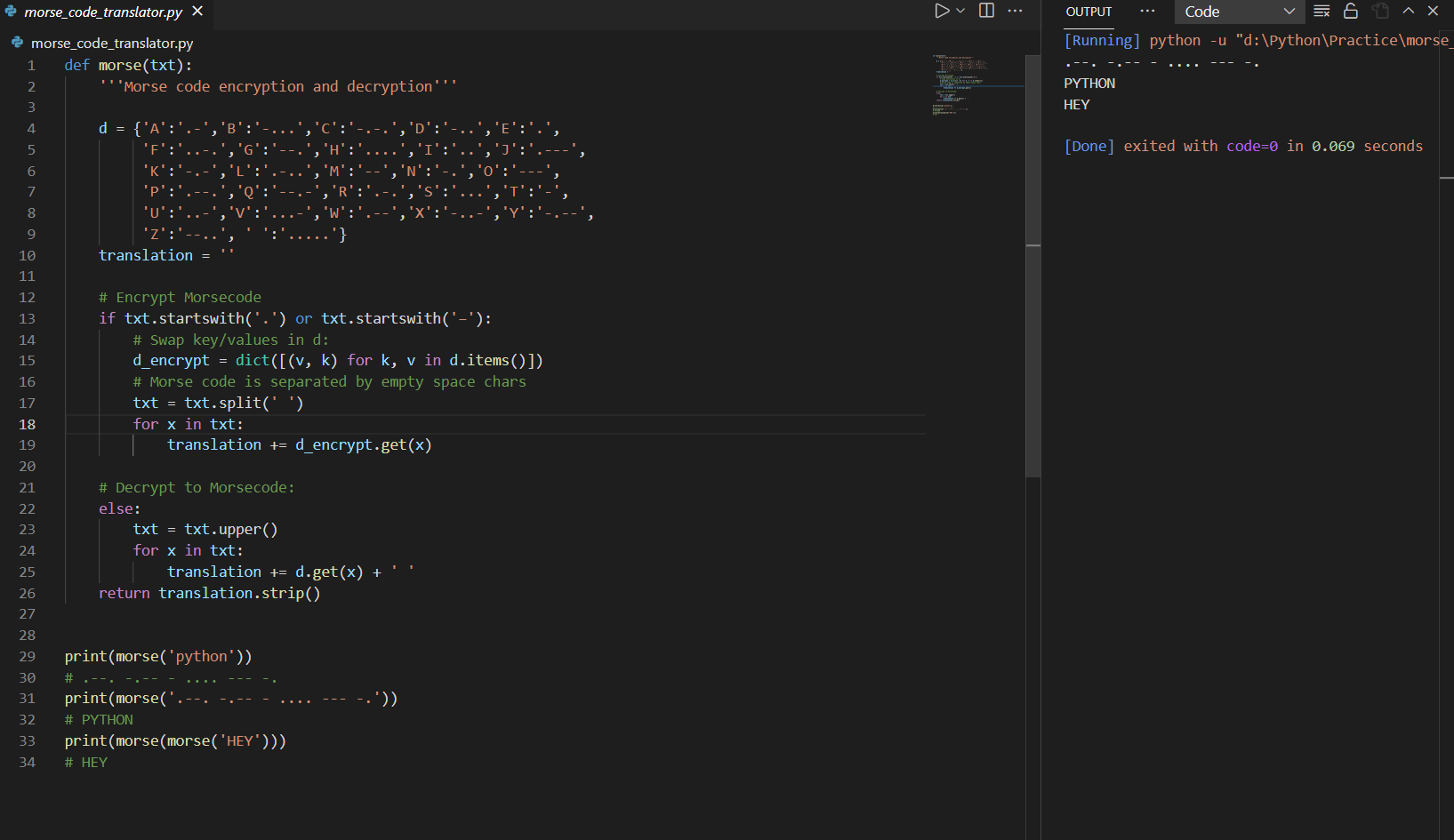
Task: Click the 'translation = ''' assignment line
Action: pyautogui.click(x=167, y=255)
